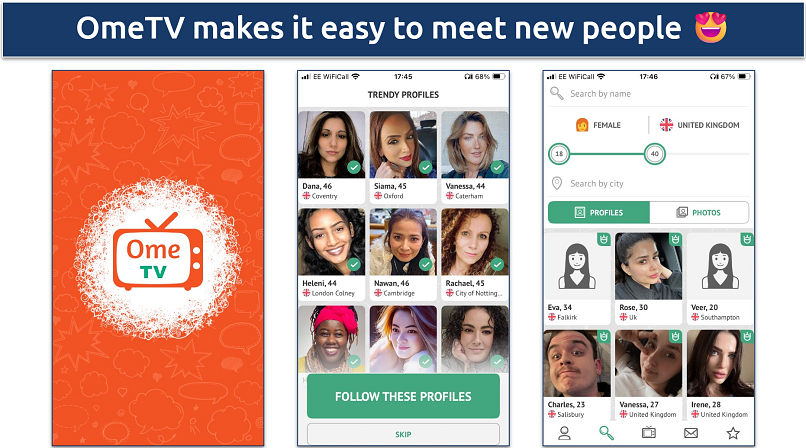Screen dimensions: 806x448
Task: Switch to the PROFILES tab
Action: tap(599, 212)
